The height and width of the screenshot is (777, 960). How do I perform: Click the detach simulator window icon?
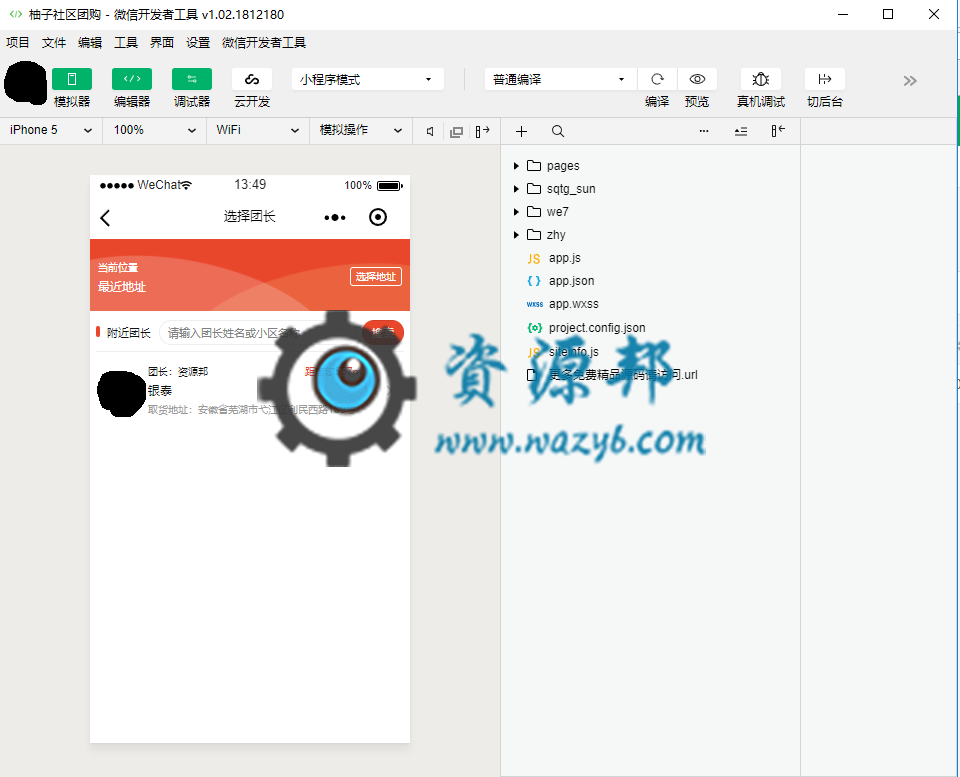456,132
